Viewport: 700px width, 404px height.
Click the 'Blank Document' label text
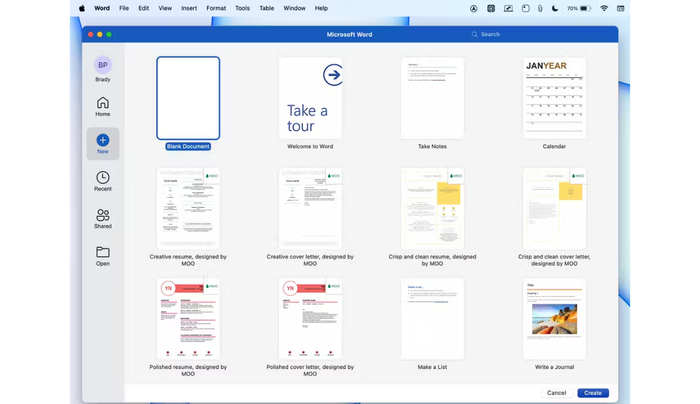pyautogui.click(x=188, y=146)
